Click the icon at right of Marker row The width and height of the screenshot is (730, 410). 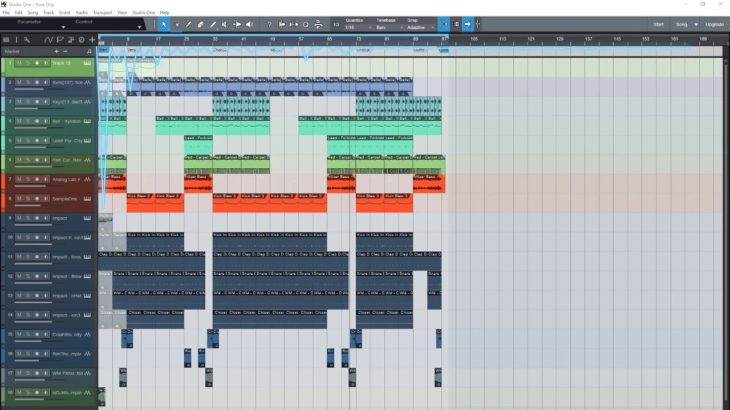[x=89, y=51]
